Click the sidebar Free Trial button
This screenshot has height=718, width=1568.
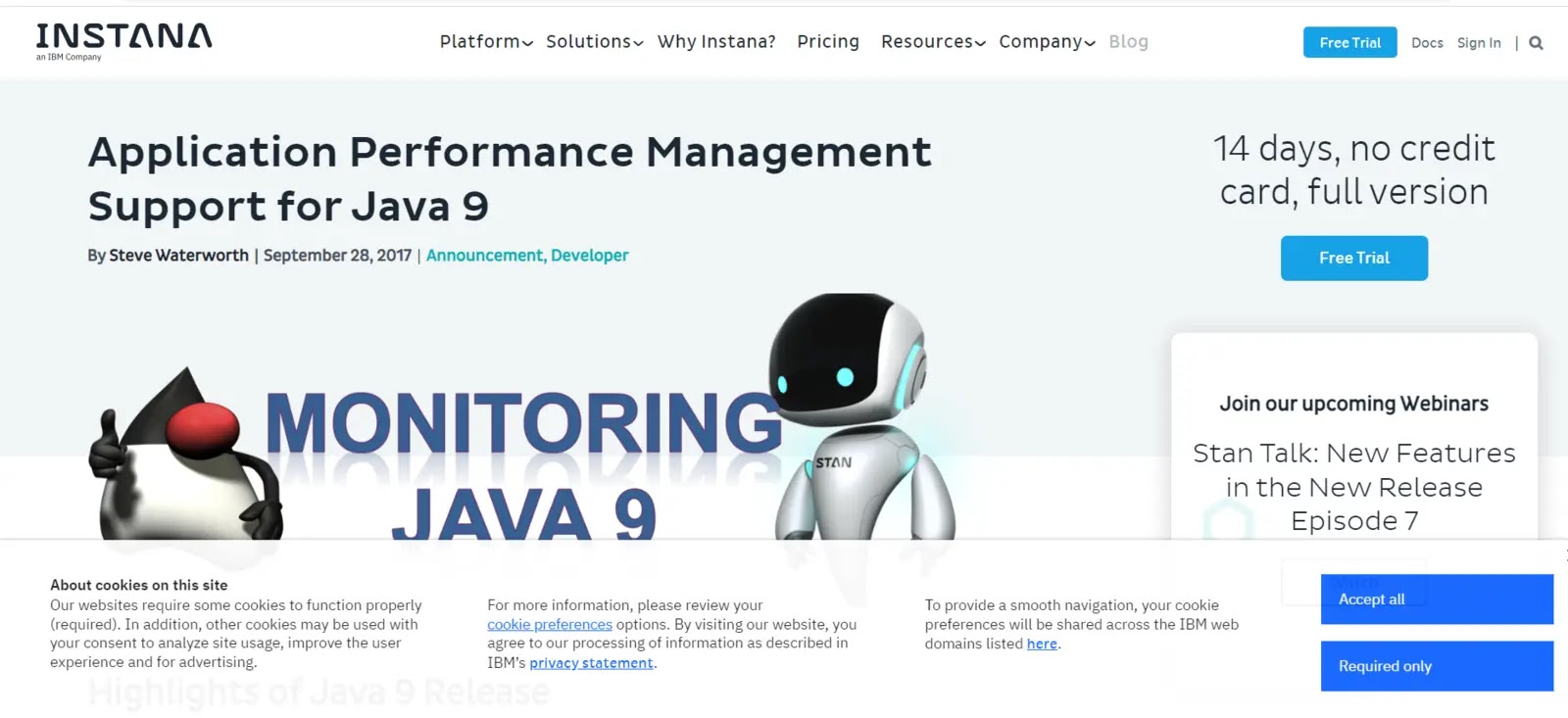point(1353,258)
